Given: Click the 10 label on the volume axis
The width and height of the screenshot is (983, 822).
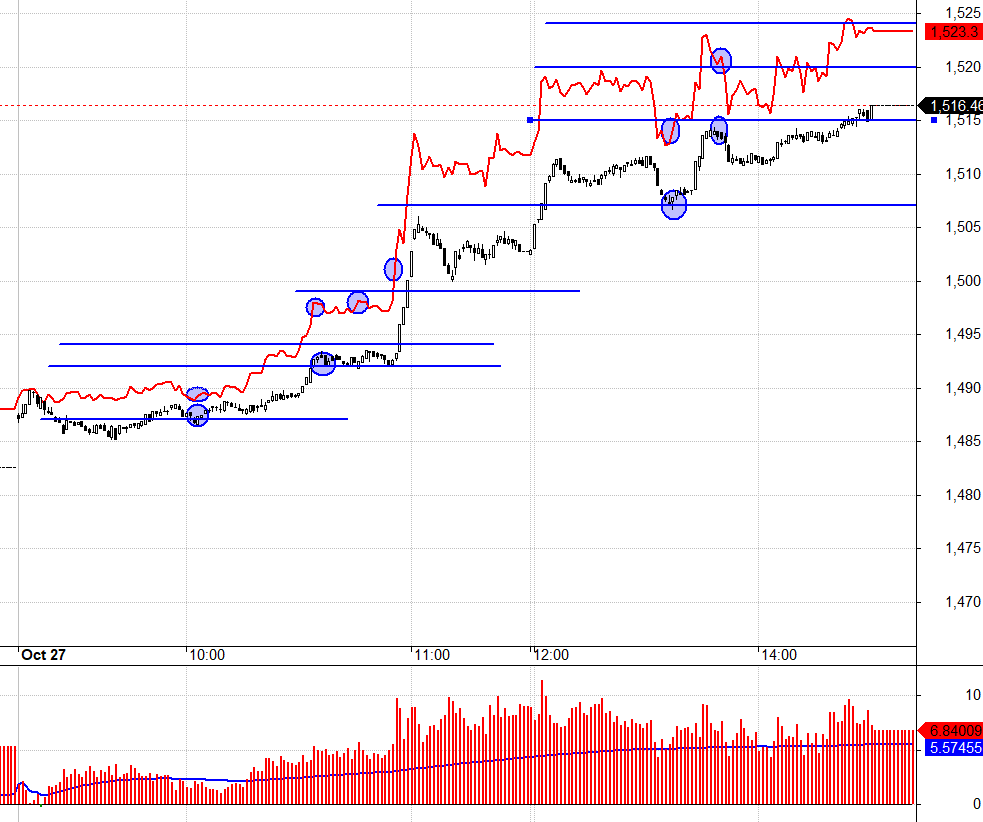Looking at the screenshot, I should [x=944, y=694].
